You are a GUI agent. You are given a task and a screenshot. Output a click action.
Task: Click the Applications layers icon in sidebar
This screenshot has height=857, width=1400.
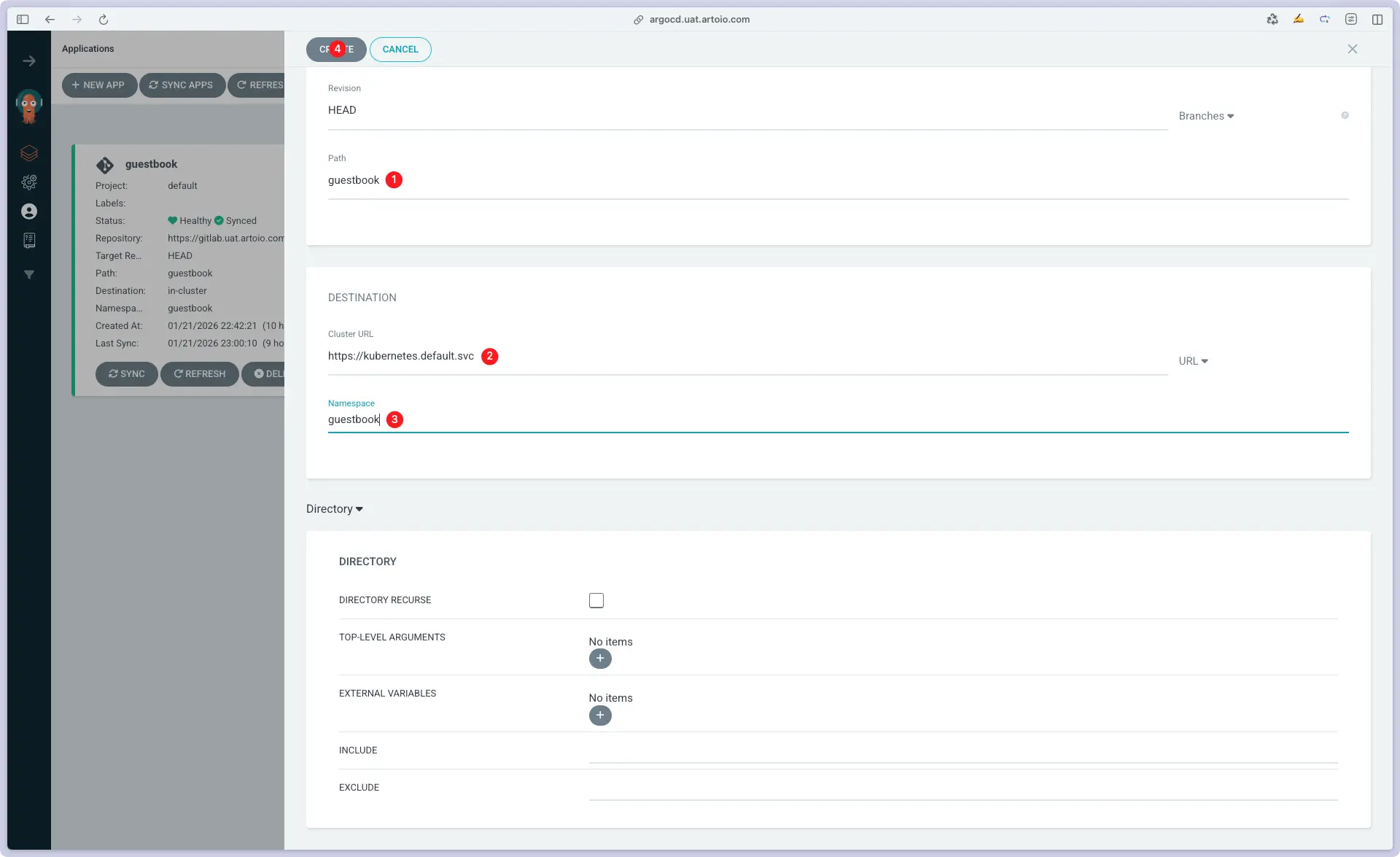(29, 153)
